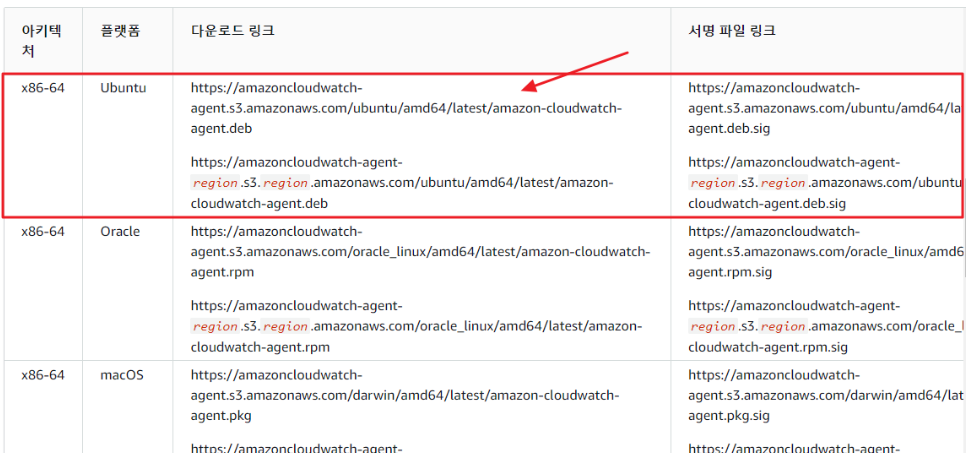Click the macOS agent.pkg.sig signature URL
The width and height of the screenshot is (966, 453).
pos(825,395)
